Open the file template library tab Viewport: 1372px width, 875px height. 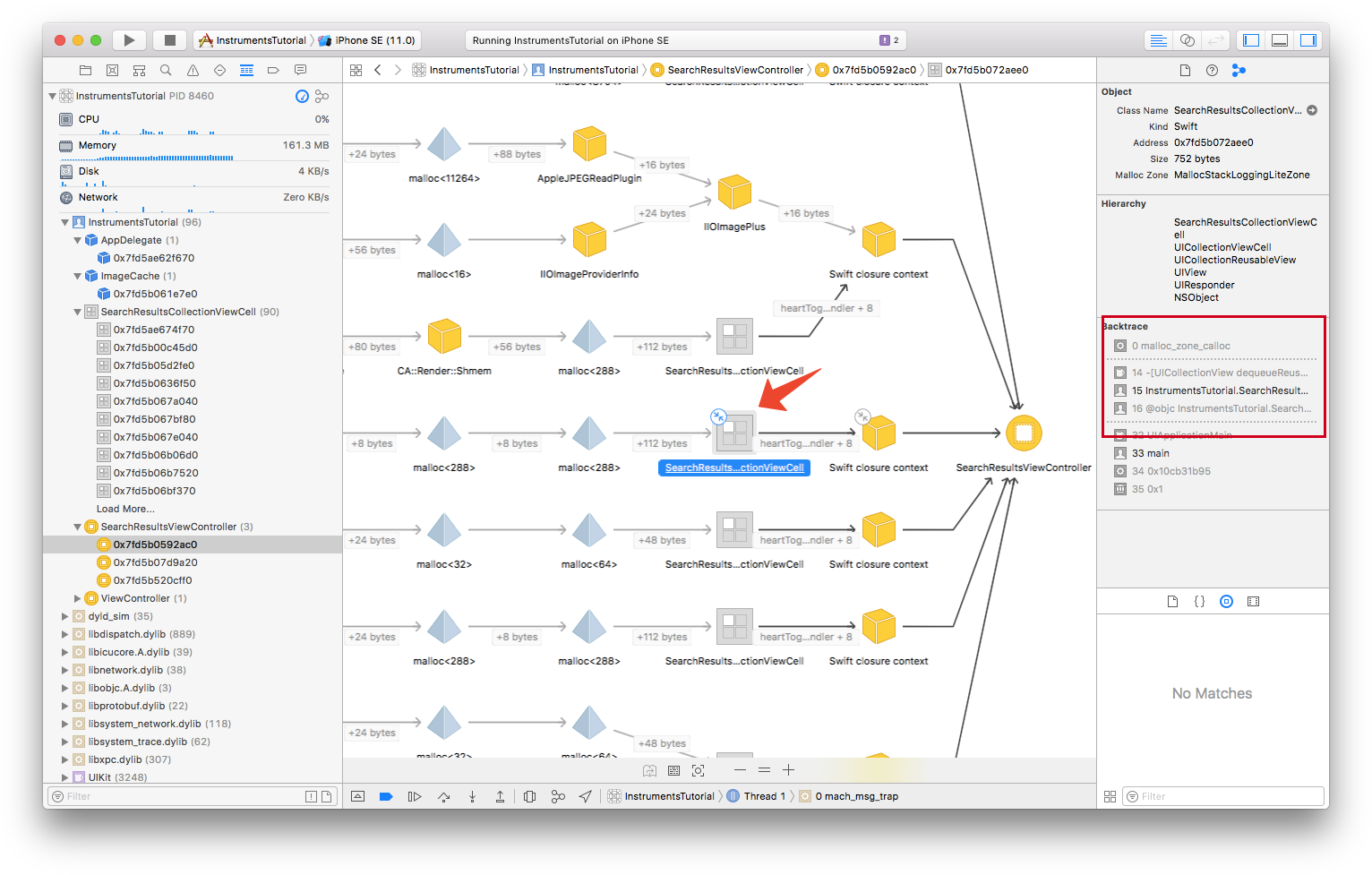[1172, 602]
